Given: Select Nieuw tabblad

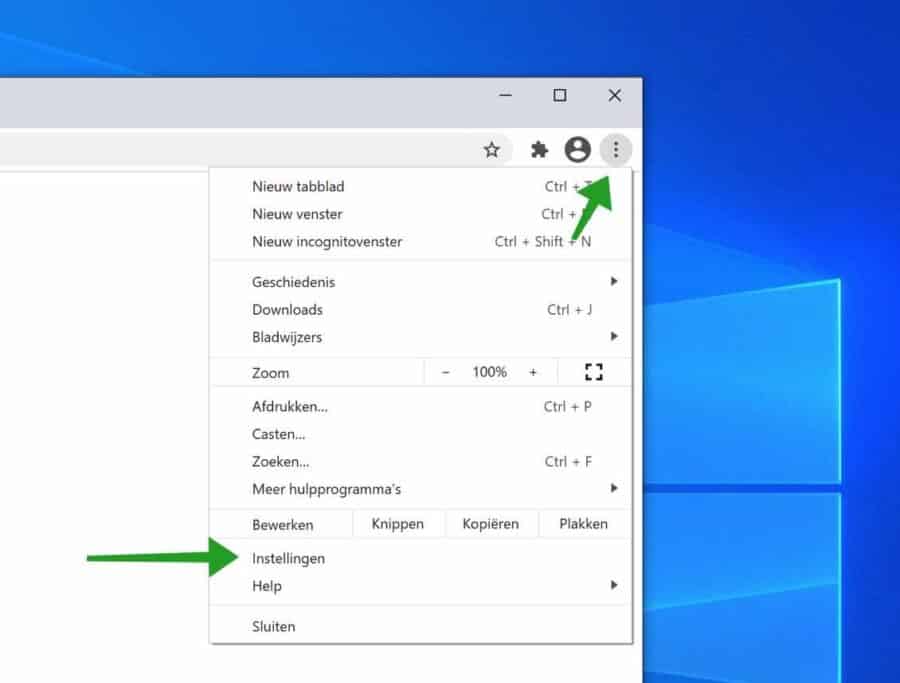Looking at the screenshot, I should [x=298, y=186].
